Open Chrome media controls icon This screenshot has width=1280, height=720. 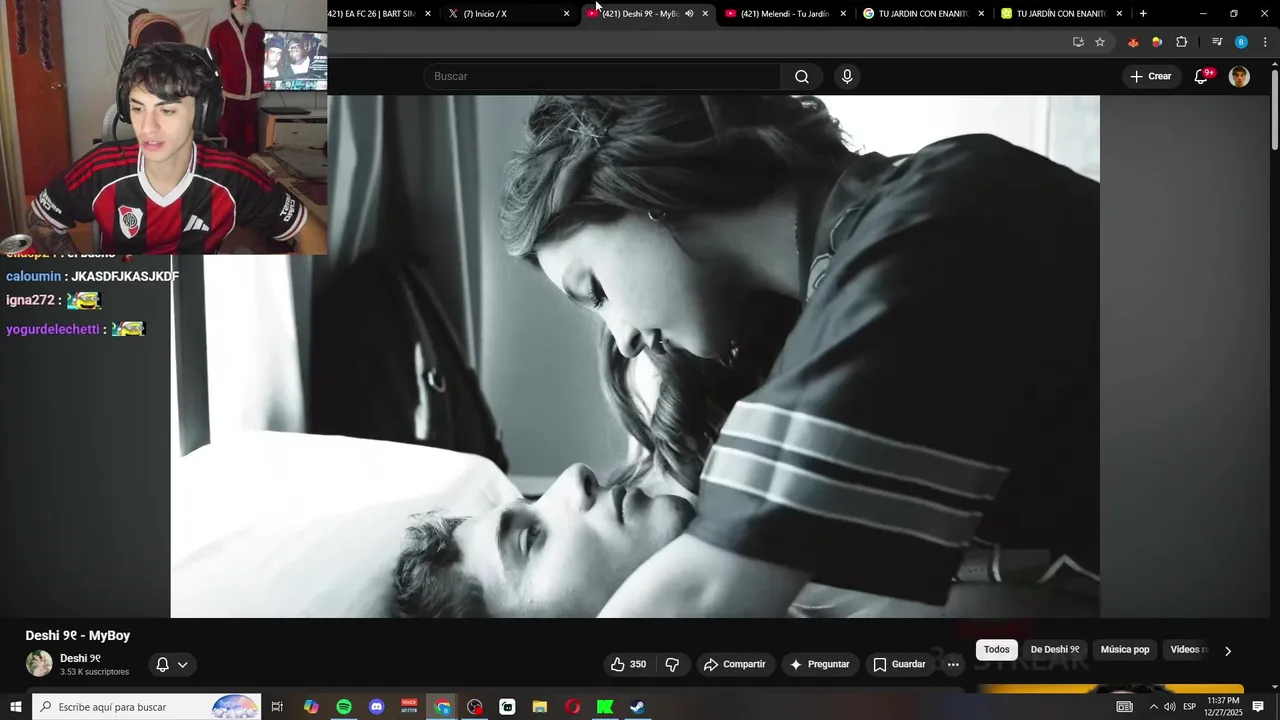pyautogui.click(x=1217, y=42)
